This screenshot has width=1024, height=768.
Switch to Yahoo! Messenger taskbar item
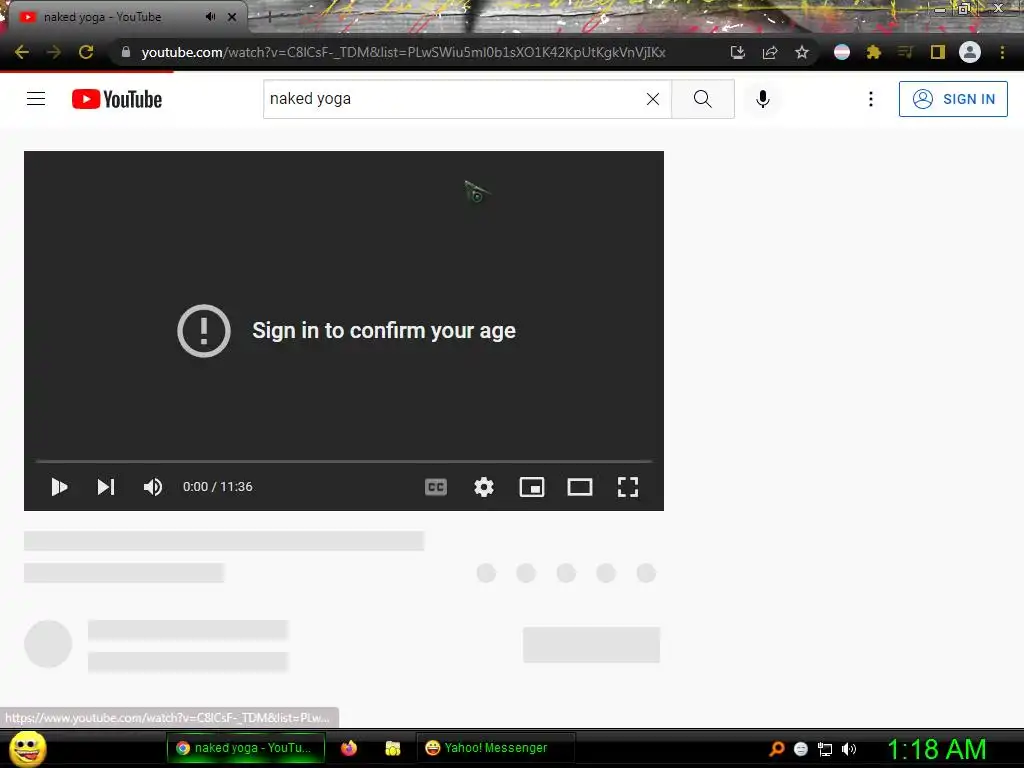tap(496, 748)
